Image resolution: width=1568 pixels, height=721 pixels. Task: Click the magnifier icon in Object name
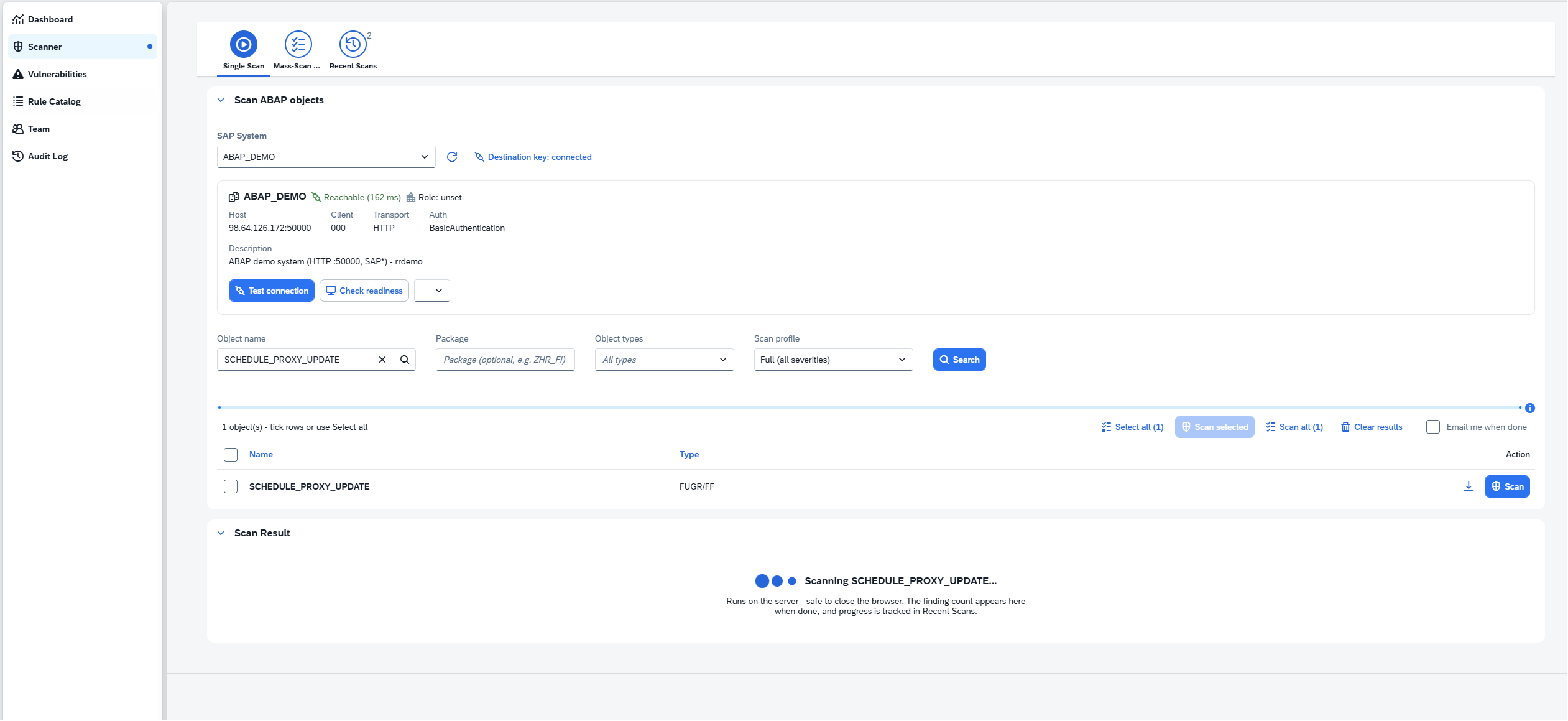click(x=405, y=360)
